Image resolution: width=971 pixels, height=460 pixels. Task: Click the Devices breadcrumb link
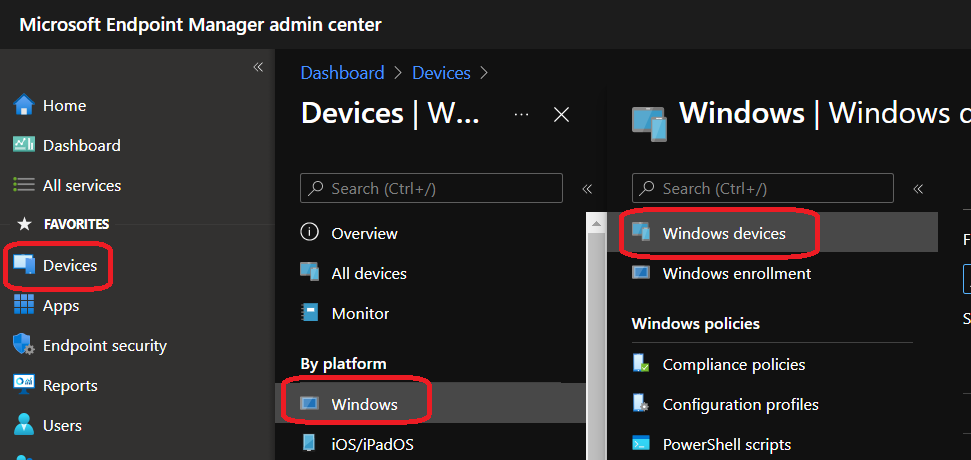tap(441, 73)
